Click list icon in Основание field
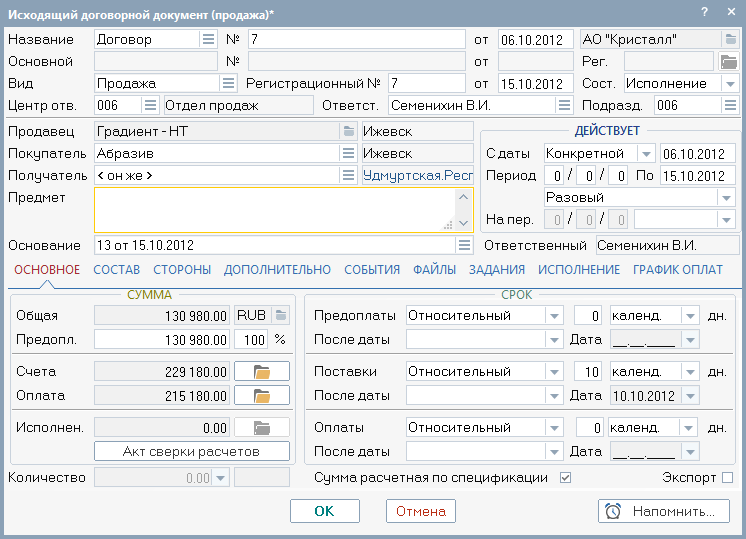The height and width of the screenshot is (539, 746). tap(464, 245)
